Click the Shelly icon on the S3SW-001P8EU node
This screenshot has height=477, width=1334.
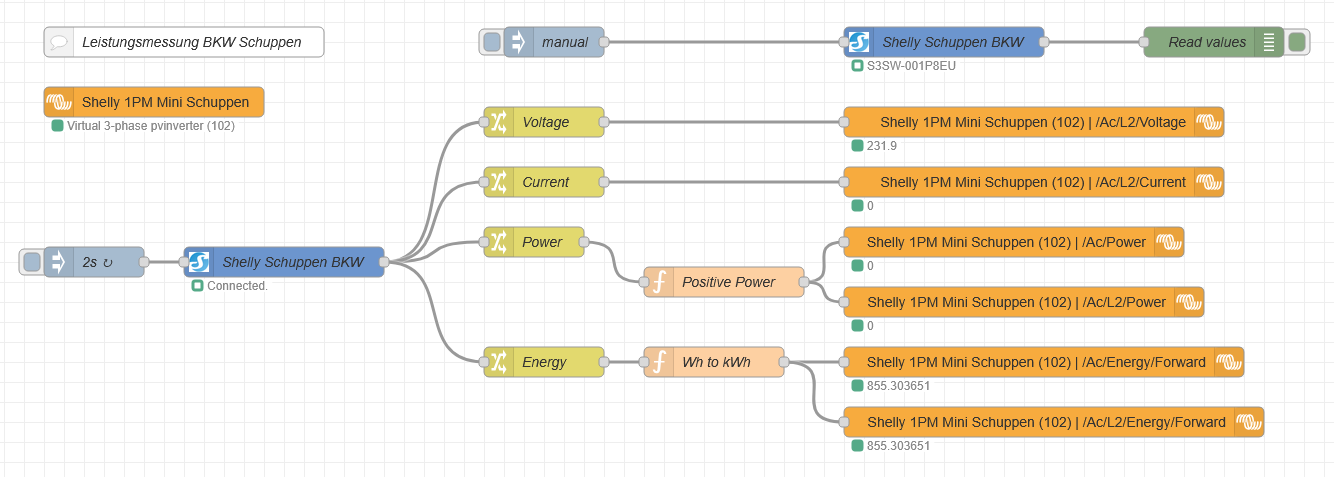point(859,42)
